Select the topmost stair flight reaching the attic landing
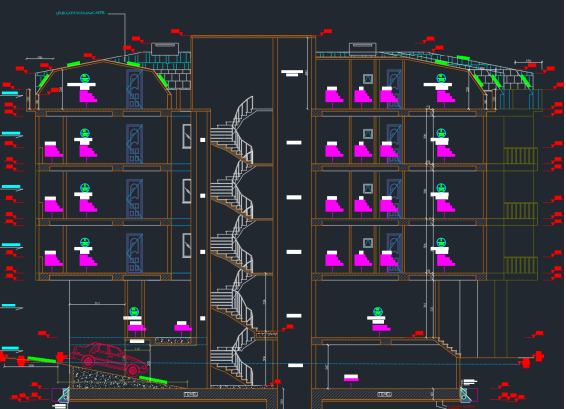566x409 pixels. (x=232, y=131)
